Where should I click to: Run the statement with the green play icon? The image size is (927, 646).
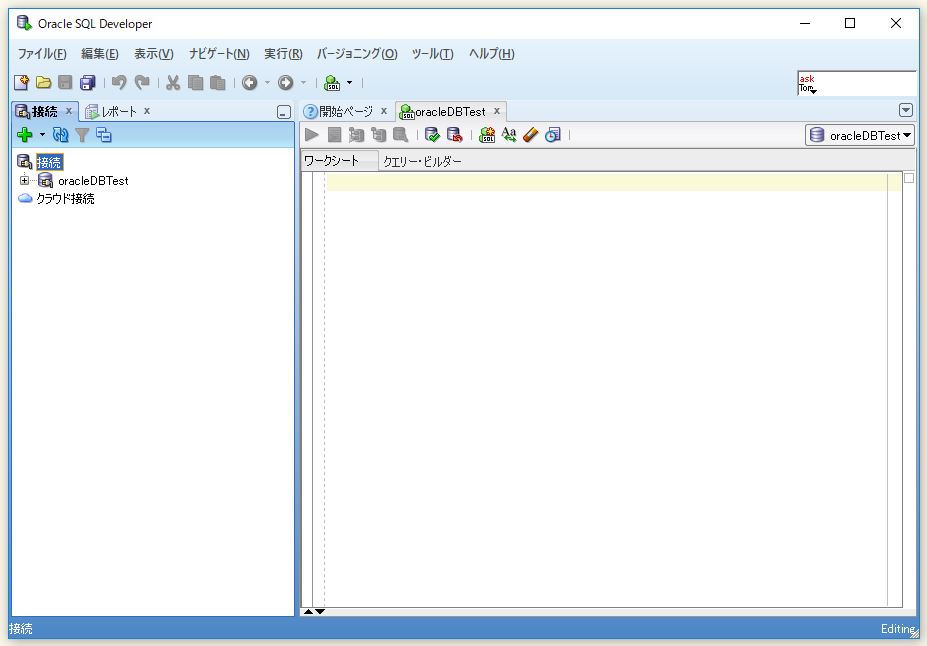[x=312, y=135]
